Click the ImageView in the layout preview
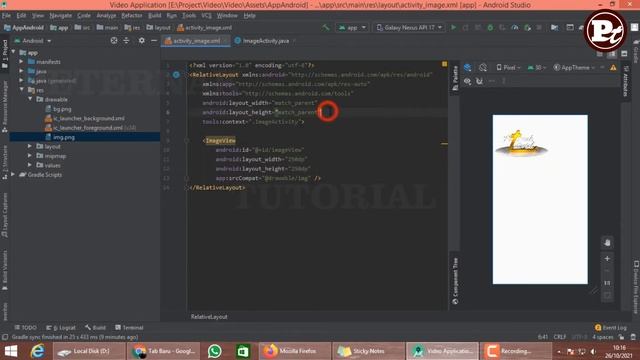This screenshot has width=640, height=360. pos(521,144)
